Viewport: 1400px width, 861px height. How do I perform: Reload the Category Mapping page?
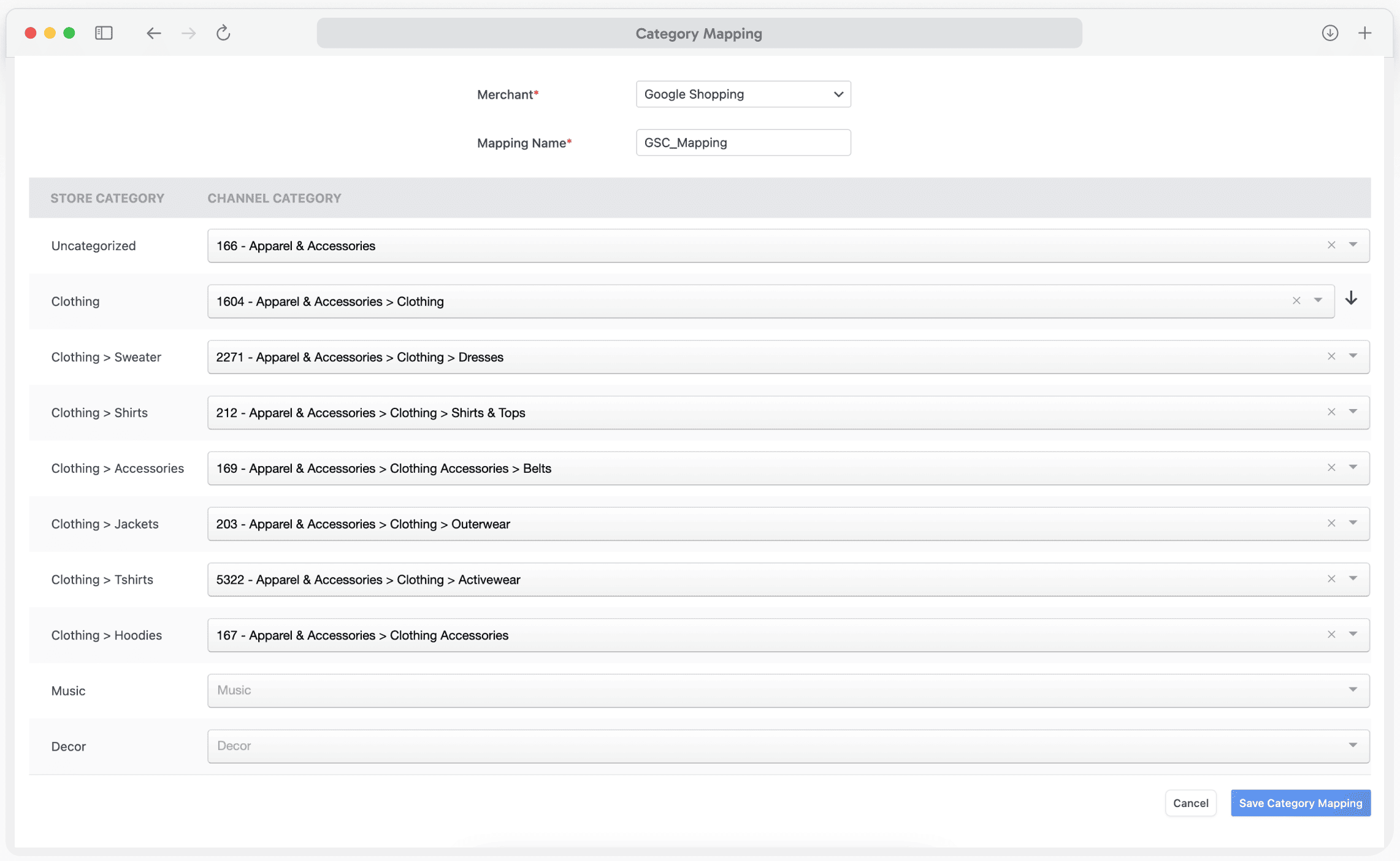tap(223, 33)
